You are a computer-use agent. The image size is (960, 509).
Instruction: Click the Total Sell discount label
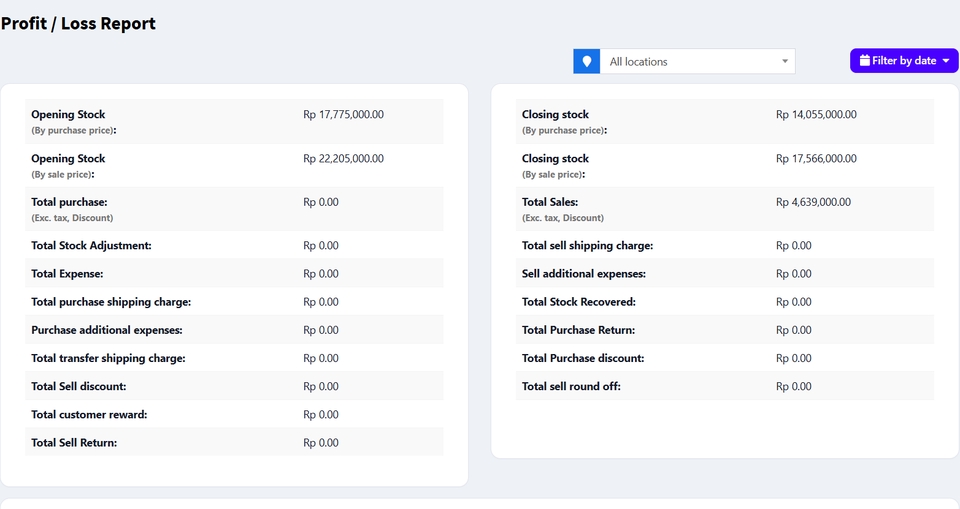click(79, 386)
